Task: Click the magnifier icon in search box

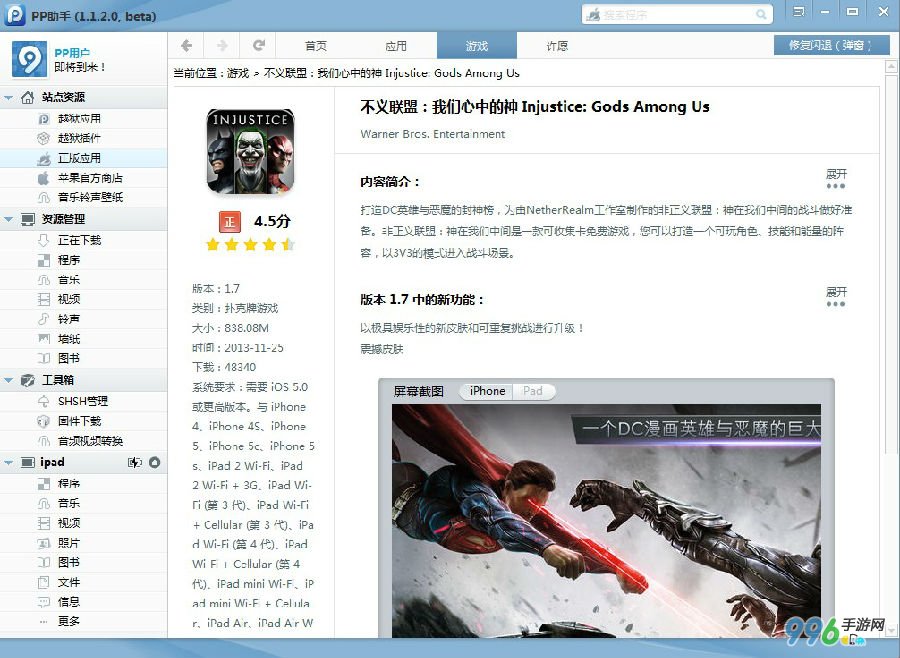Action: point(761,14)
